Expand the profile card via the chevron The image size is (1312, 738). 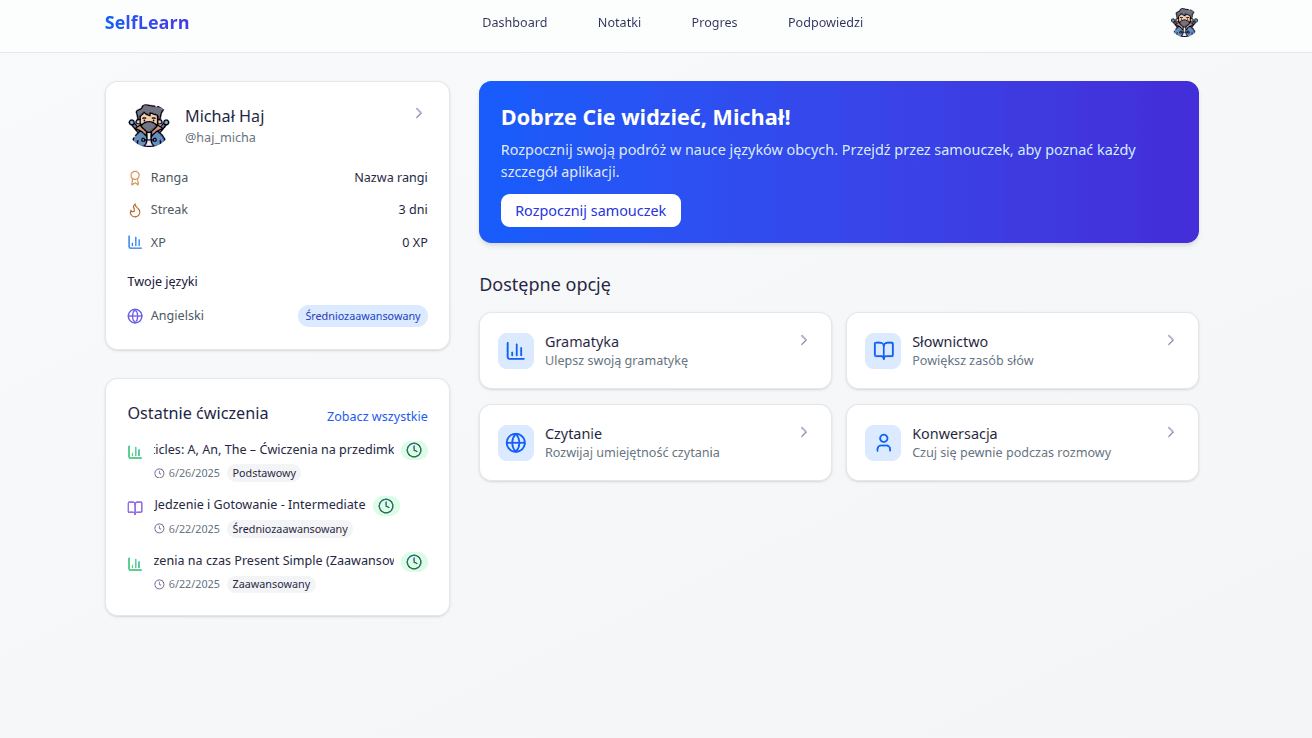pyautogui.click(x=419, y=113)
